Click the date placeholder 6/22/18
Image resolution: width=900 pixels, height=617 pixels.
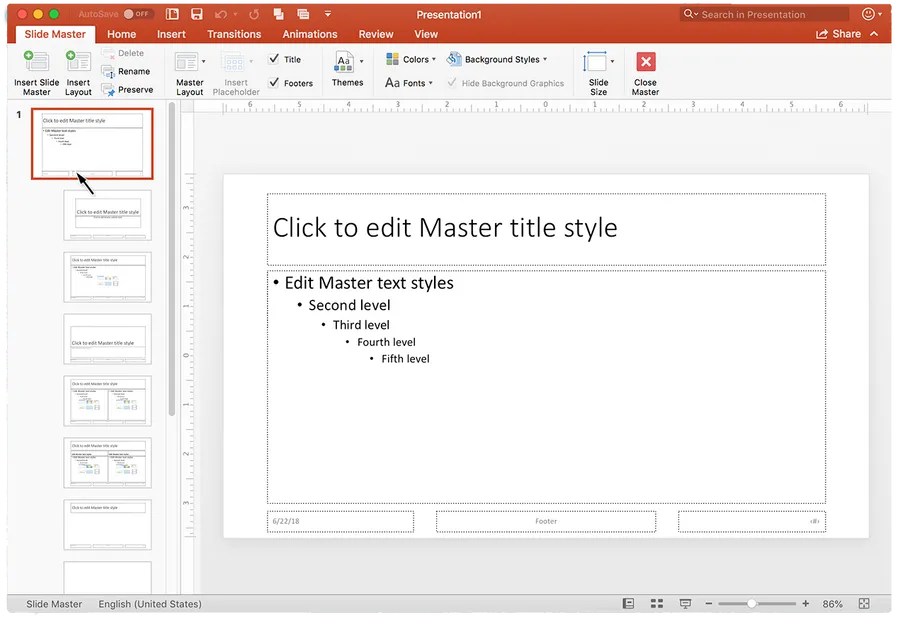[x=340, y=521]
